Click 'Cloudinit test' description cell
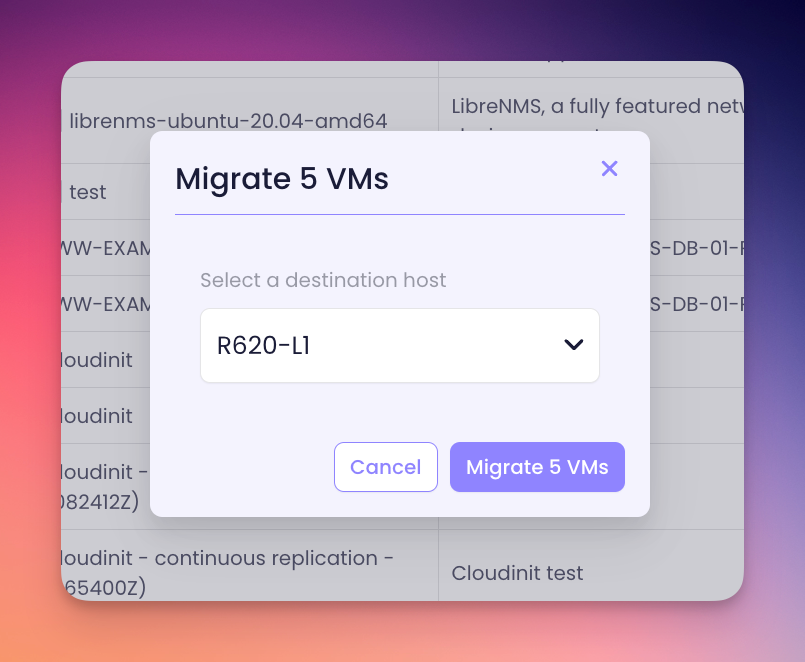The height and width of the screenshot is (662, 805). pyautogui.click(x=517, y=573)
